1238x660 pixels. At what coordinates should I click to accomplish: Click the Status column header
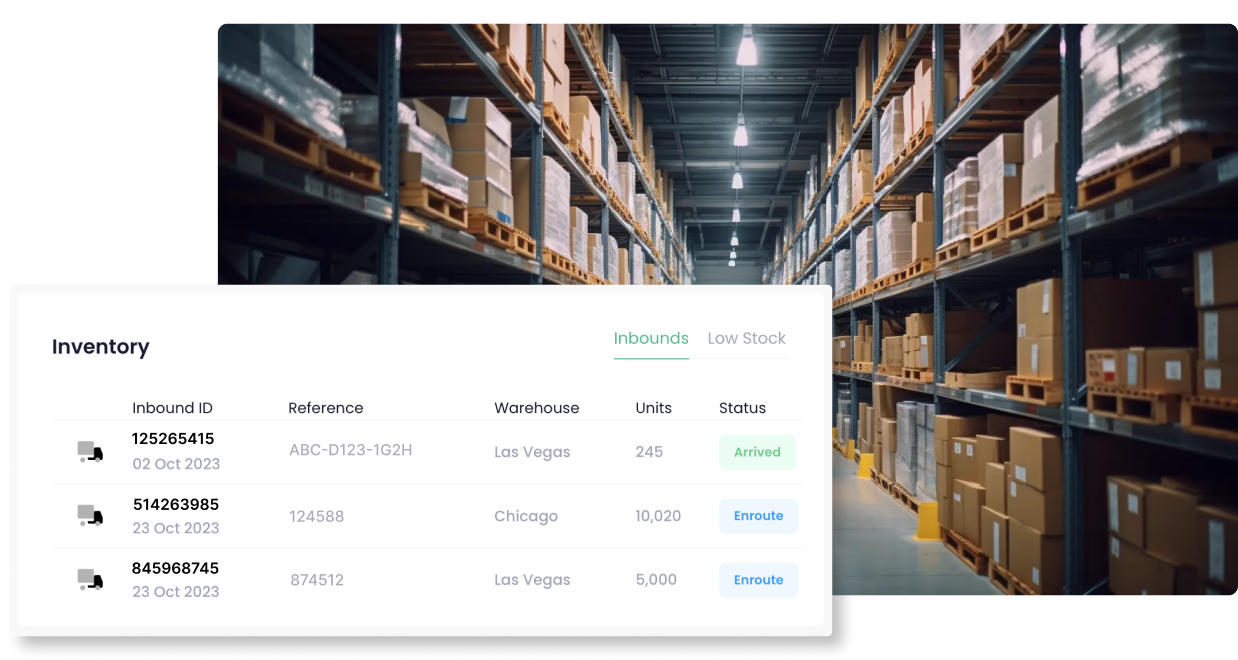[742, 407]
